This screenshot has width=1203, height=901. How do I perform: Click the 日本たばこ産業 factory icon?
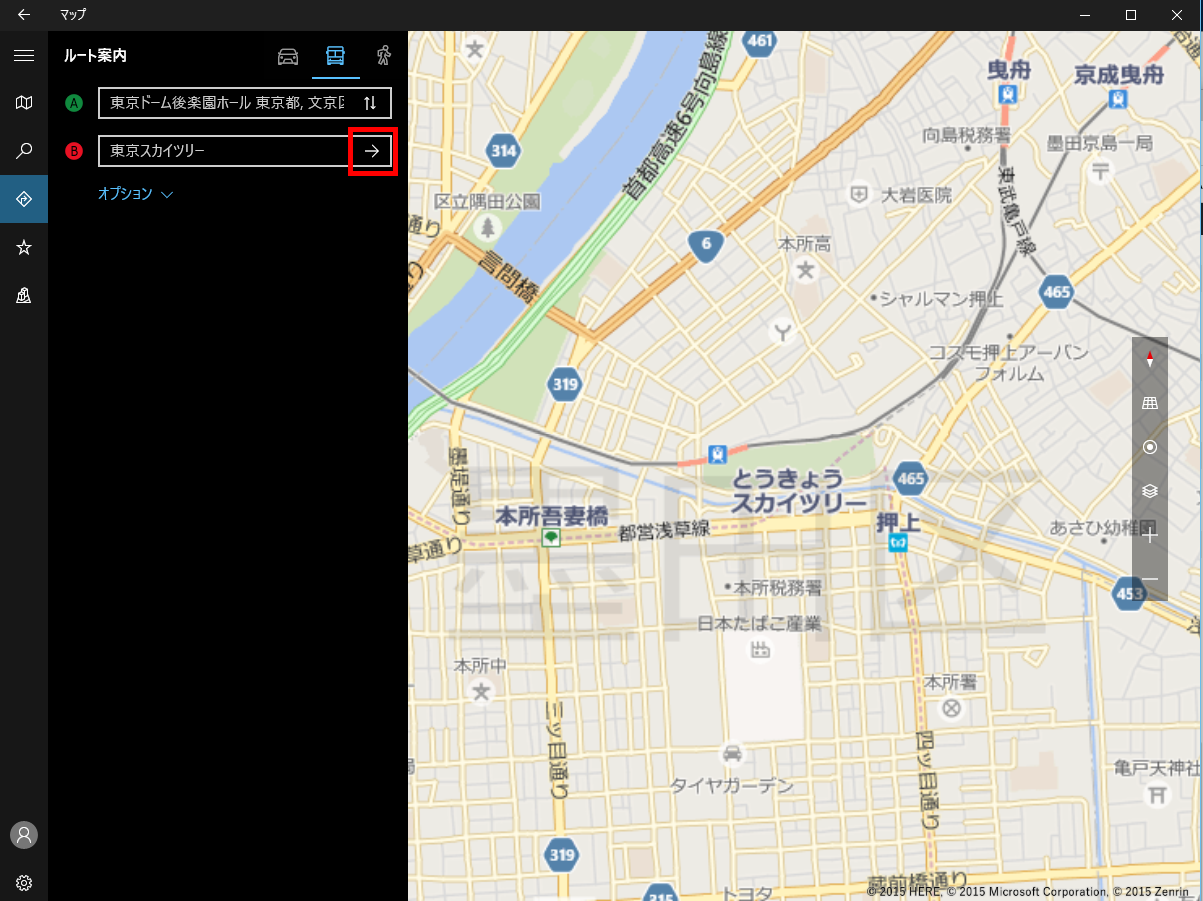pos(760,651)
